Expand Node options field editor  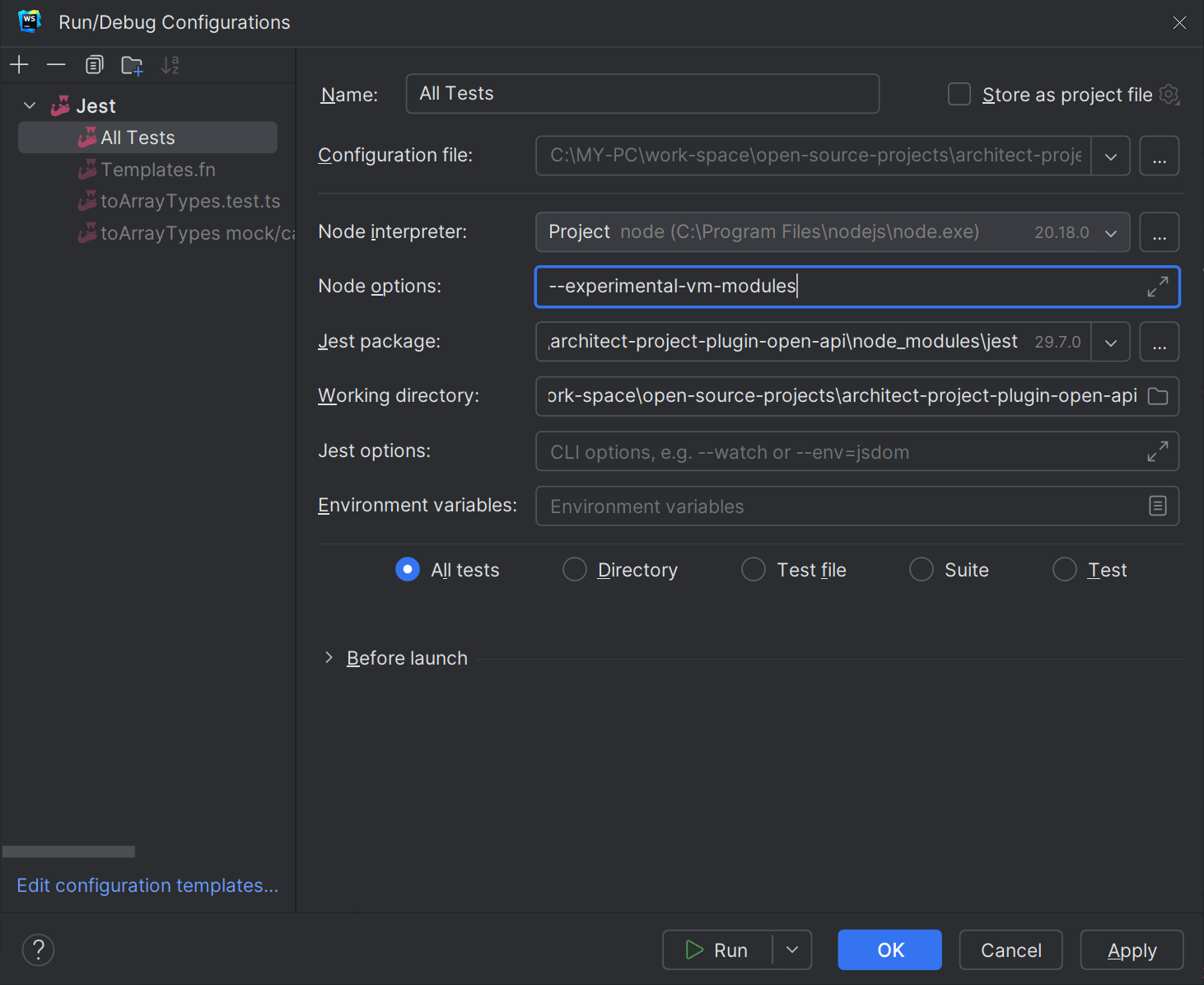[x=1157, y=287]
